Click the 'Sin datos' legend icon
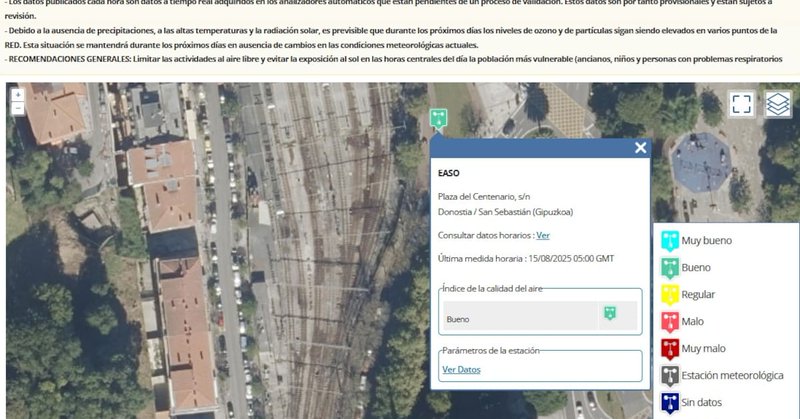 tap(670, 403)
